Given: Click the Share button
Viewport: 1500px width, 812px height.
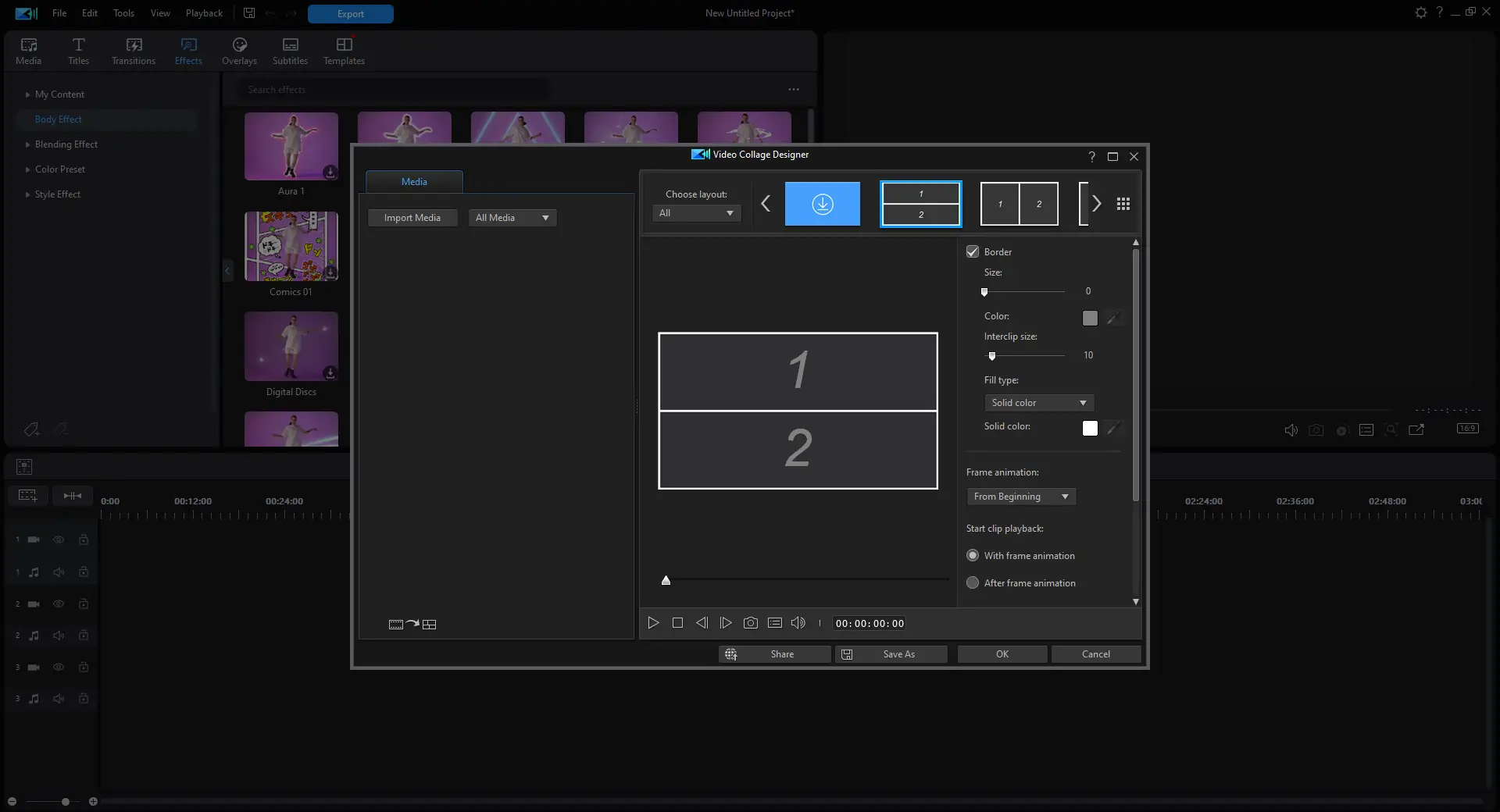Looking at the screenshot, I should point(774,654).
